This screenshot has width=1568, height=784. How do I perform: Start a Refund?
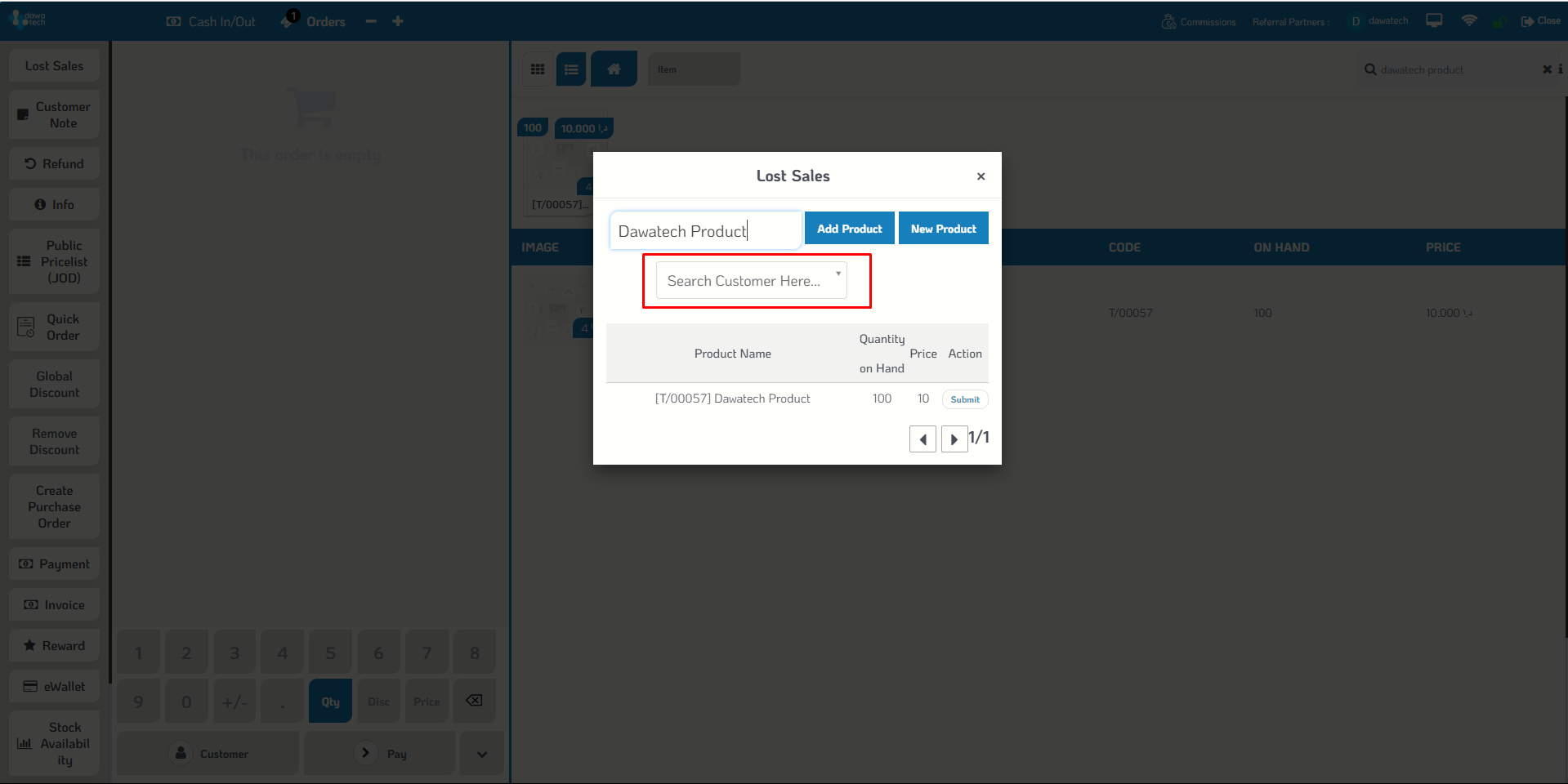pos(54,163)
